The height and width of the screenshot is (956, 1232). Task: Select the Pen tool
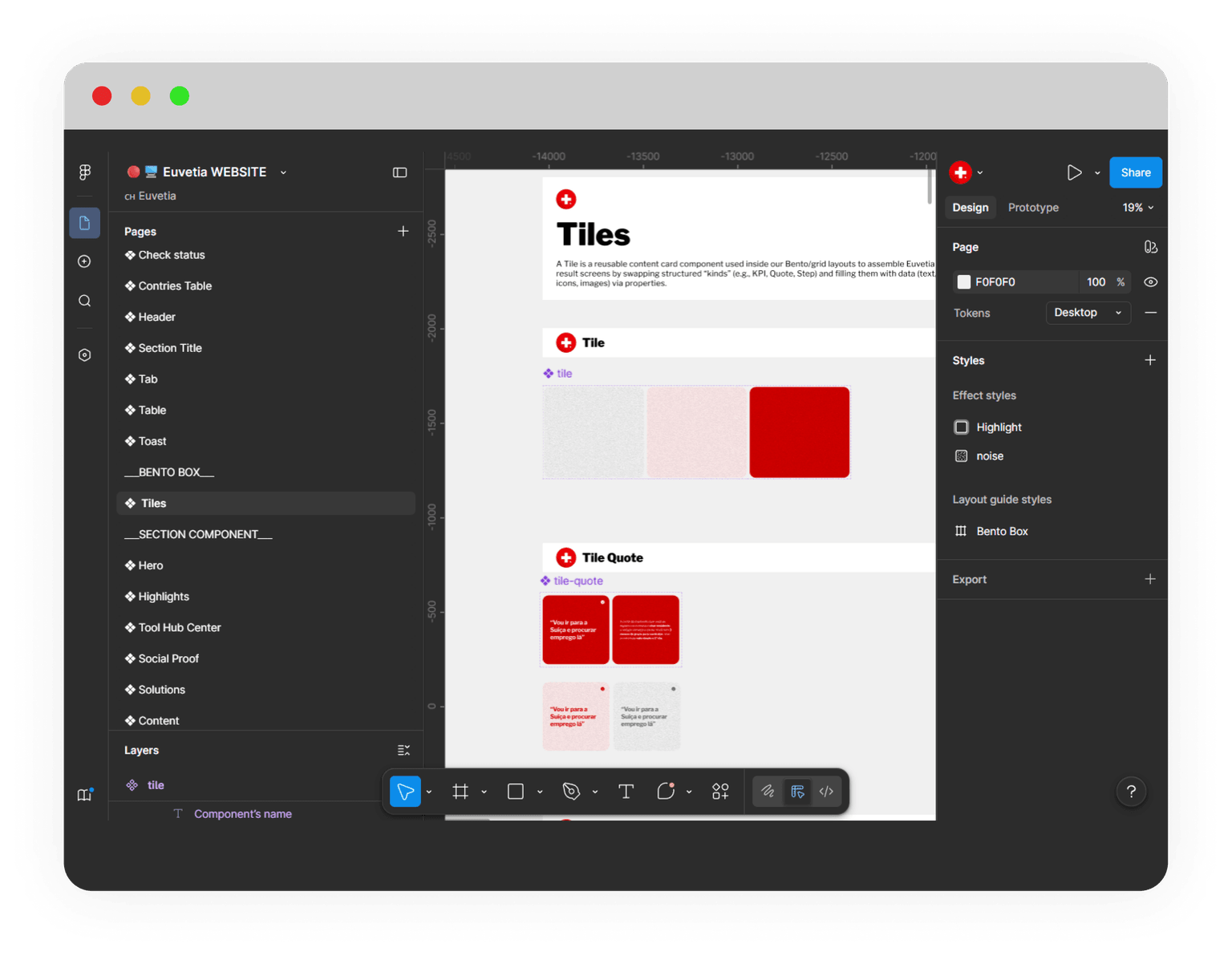pyautogui.click(x=571, y=792)
